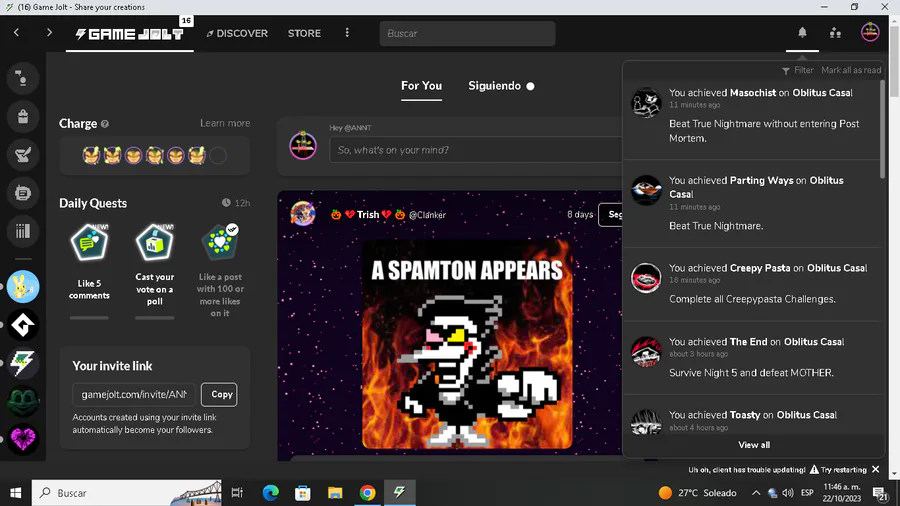This screenshot has width=900, height=506.
Task: Open the volume control in the tray
Action: pyautogui.click(x=788, y=493)
